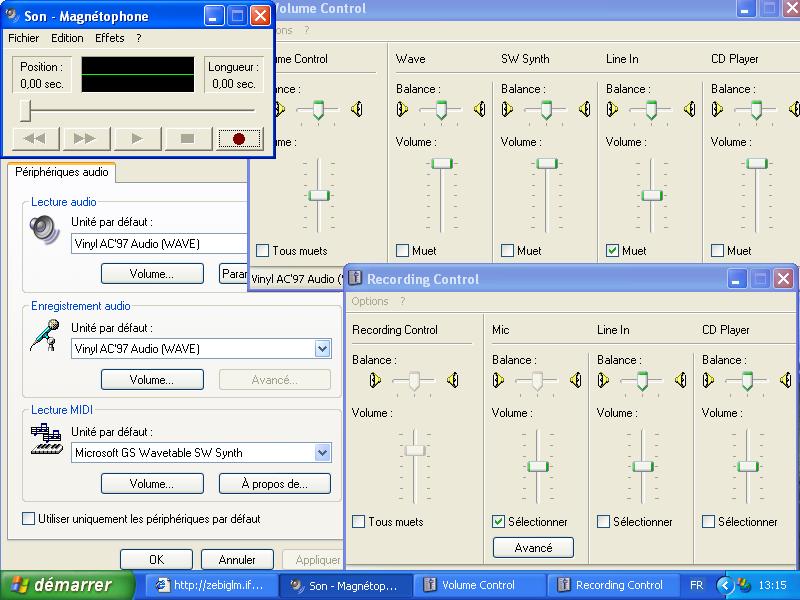Click the MIDI keyboard icon in Lecture MIDI

click(45, 438)
